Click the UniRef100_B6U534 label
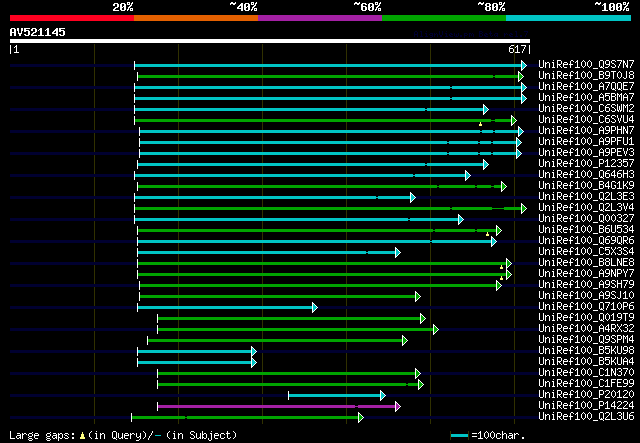The image size is (640, 443). (586, 229)
